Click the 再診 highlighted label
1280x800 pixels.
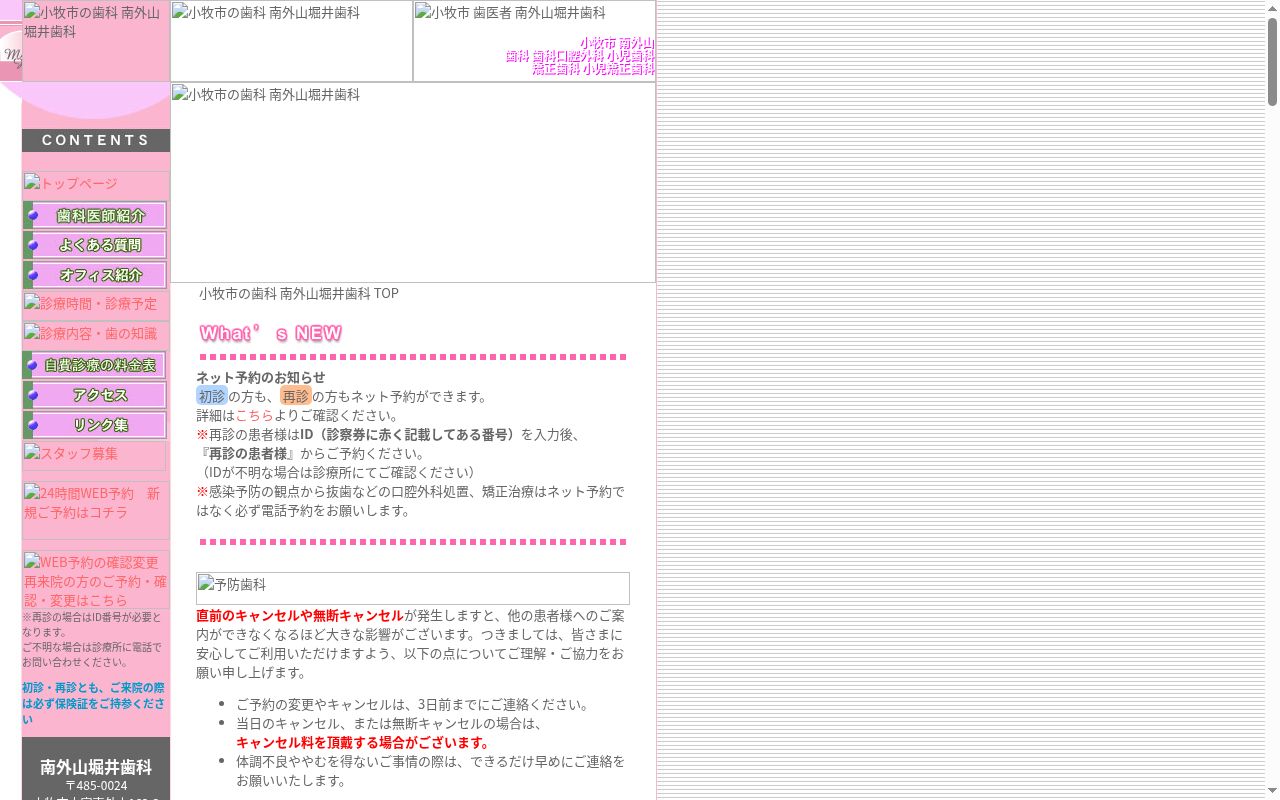(x=296, y=396)
